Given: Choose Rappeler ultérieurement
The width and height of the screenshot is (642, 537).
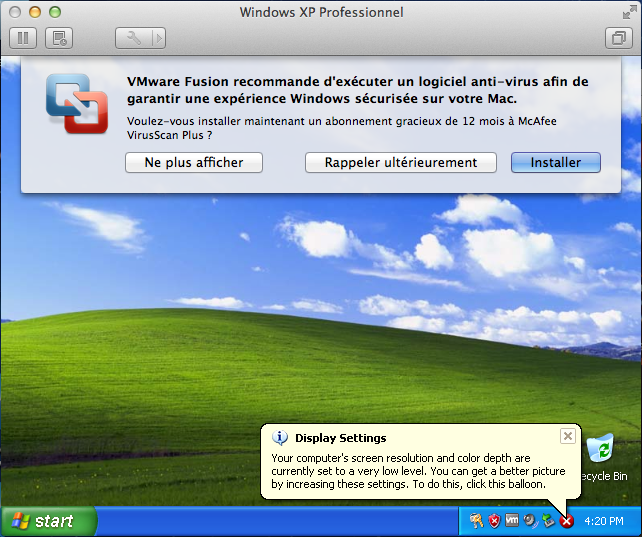Looking at the screenshot, I should pos(400,162).
